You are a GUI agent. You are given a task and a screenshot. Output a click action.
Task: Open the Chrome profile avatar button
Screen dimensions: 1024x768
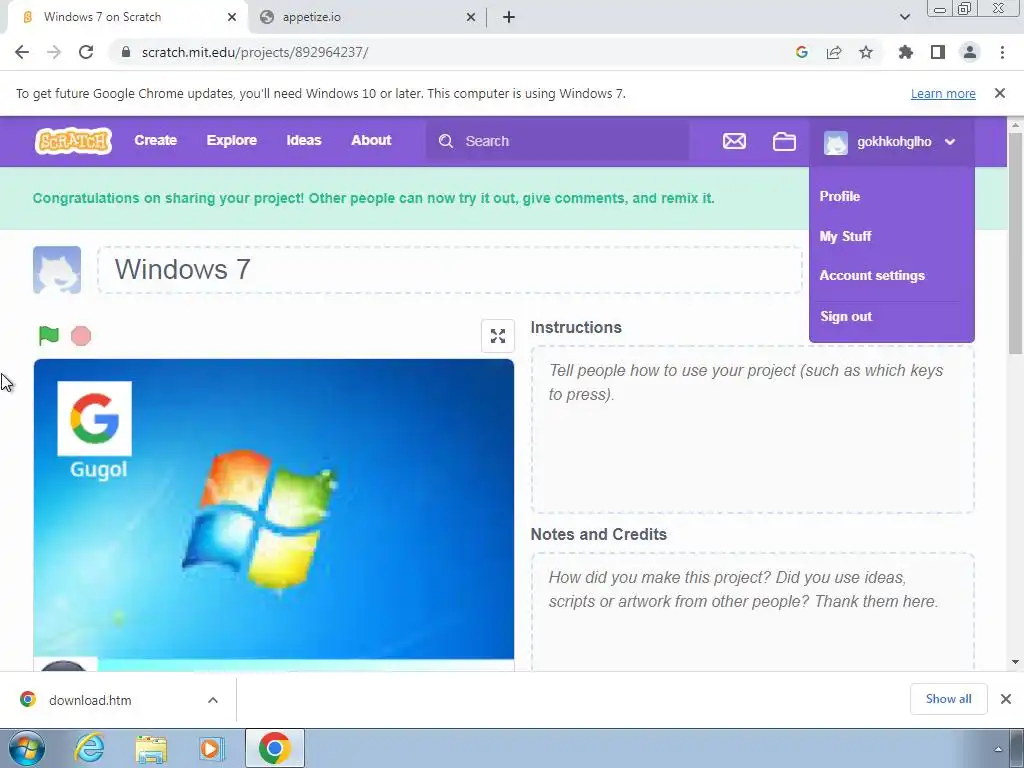pyautogui.click(x=970, y=52)
